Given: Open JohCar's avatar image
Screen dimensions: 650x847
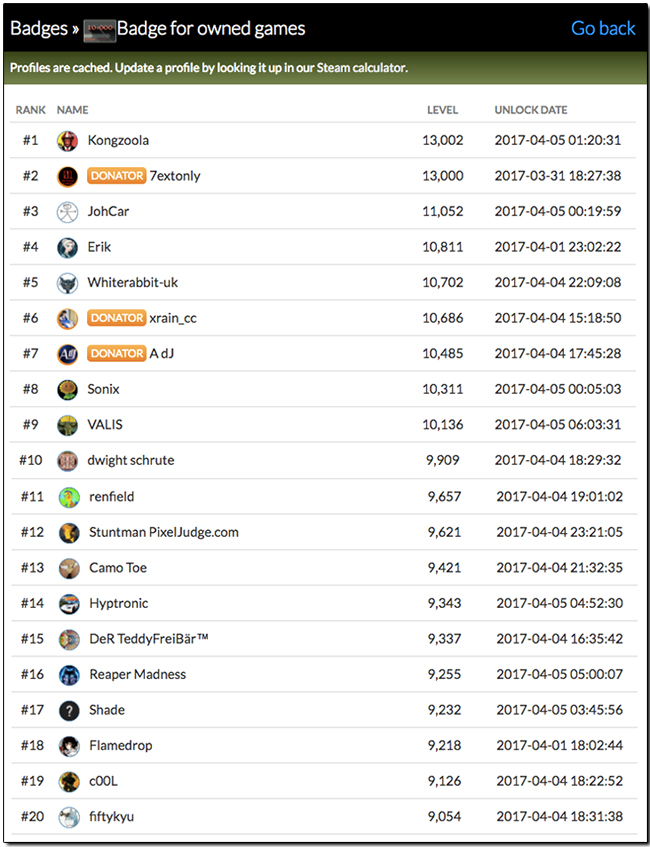Looking at the screenshot, I should [x=67, y=212].
